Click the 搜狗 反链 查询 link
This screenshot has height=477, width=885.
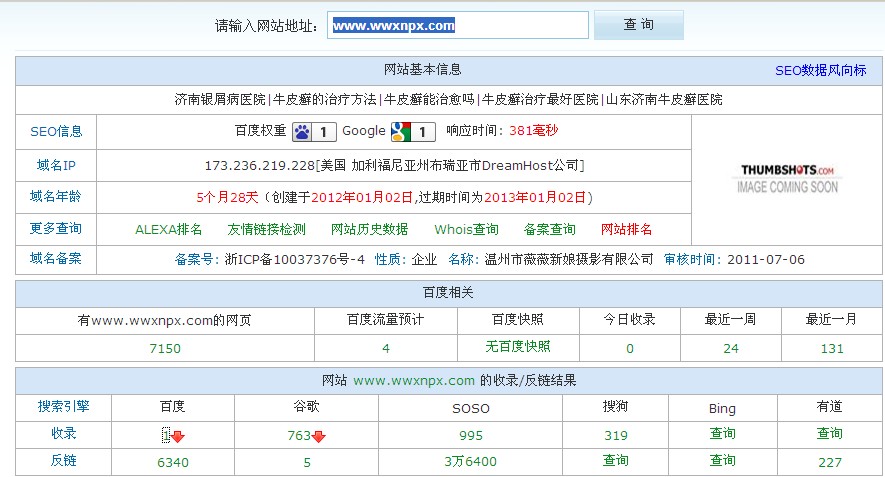coord(616,461)
